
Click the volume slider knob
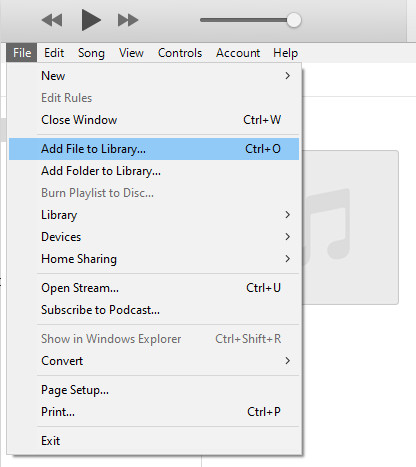(x=294, y=20)
